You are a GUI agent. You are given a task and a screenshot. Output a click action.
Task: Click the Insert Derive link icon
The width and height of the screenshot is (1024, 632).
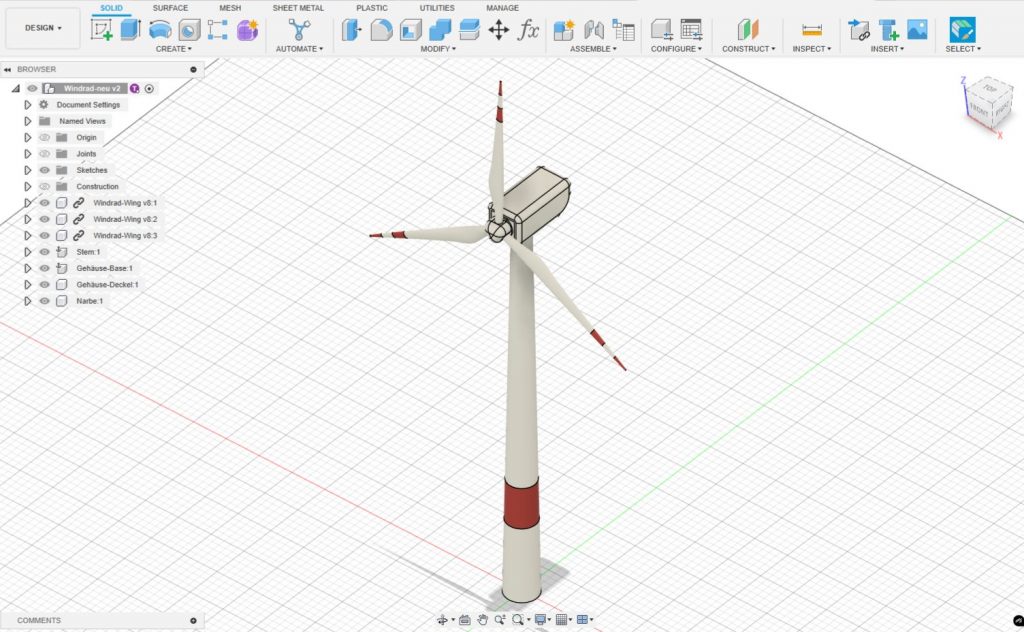[x=858, y=30]
